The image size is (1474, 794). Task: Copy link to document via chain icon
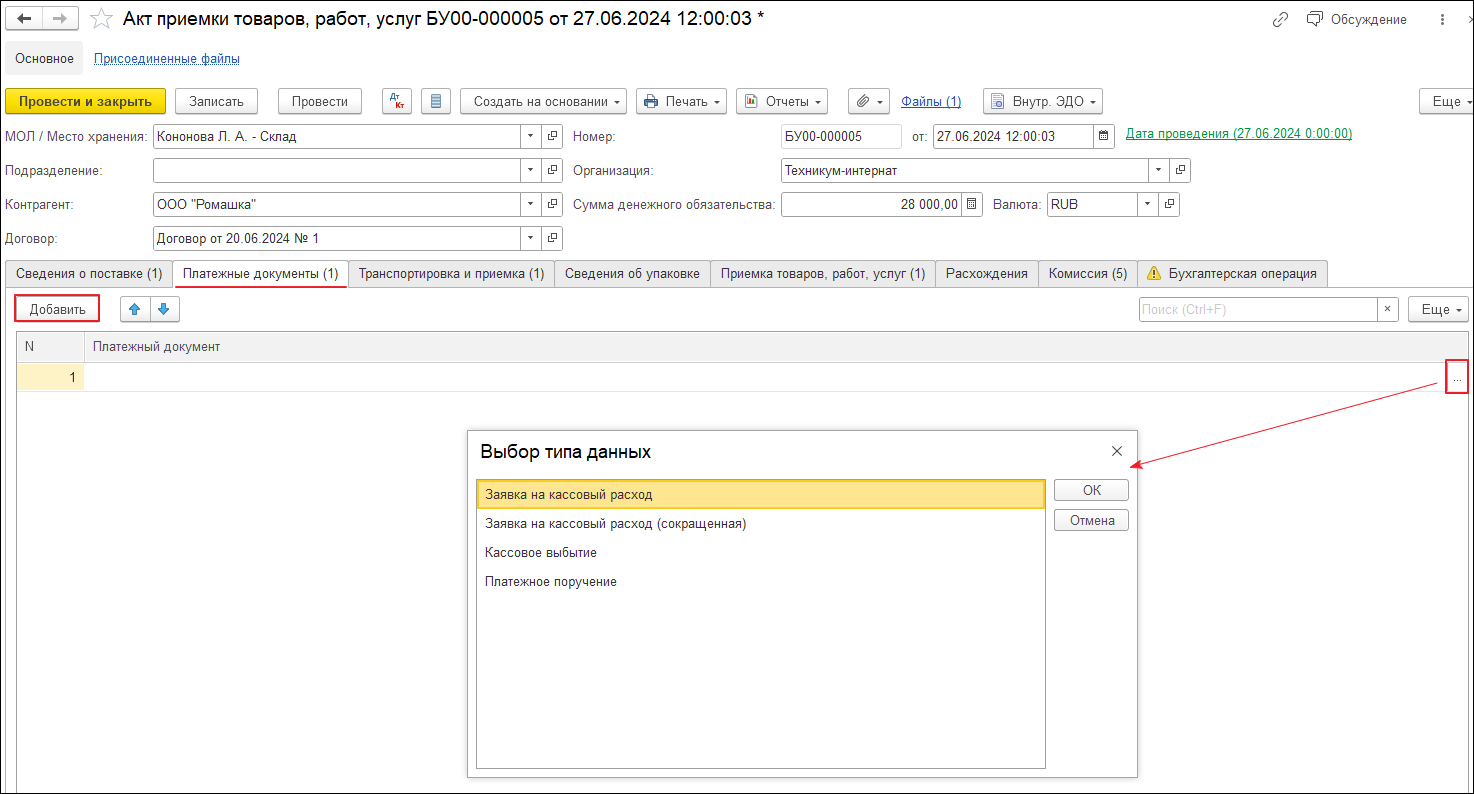1280,19
